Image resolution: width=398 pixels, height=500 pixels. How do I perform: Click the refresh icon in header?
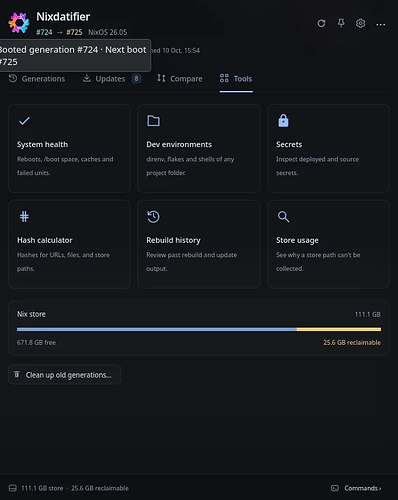click(x=321, y=23)
